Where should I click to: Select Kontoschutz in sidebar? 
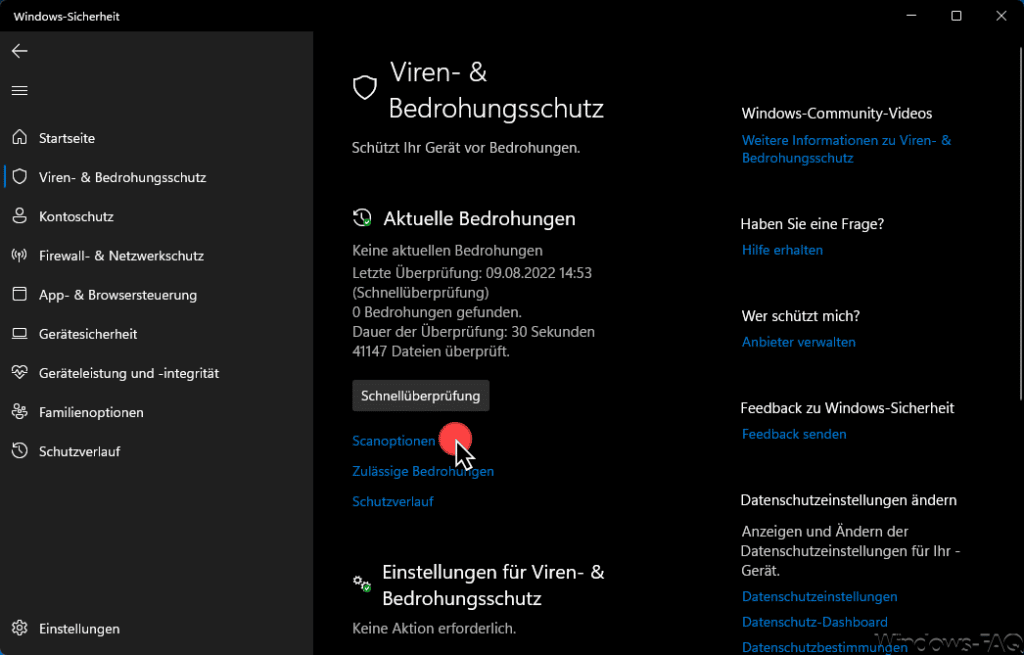pos(76,216)
